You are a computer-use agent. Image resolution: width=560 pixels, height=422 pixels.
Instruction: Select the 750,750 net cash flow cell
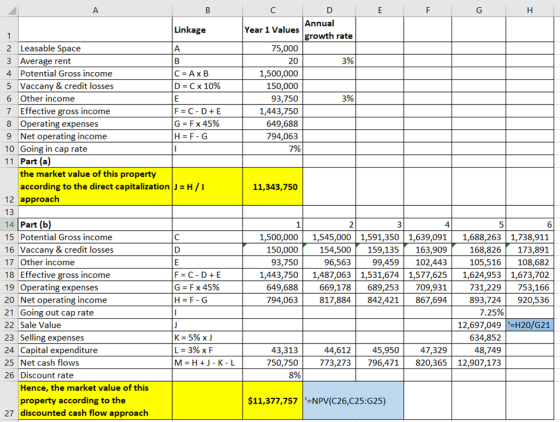click(x=272, y=363)
